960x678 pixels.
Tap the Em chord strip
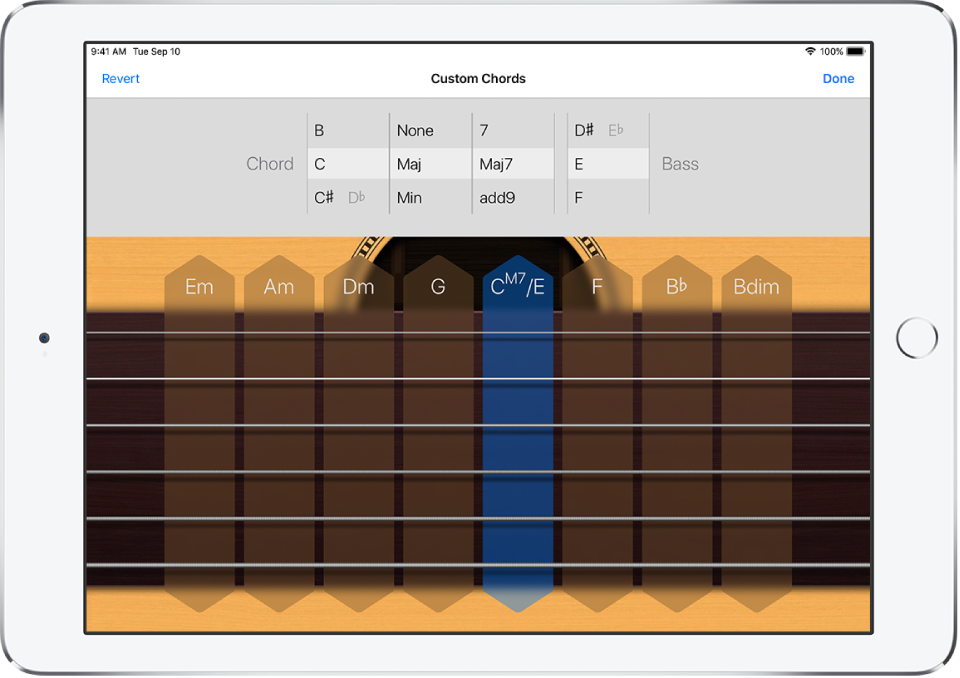point(198,286)
